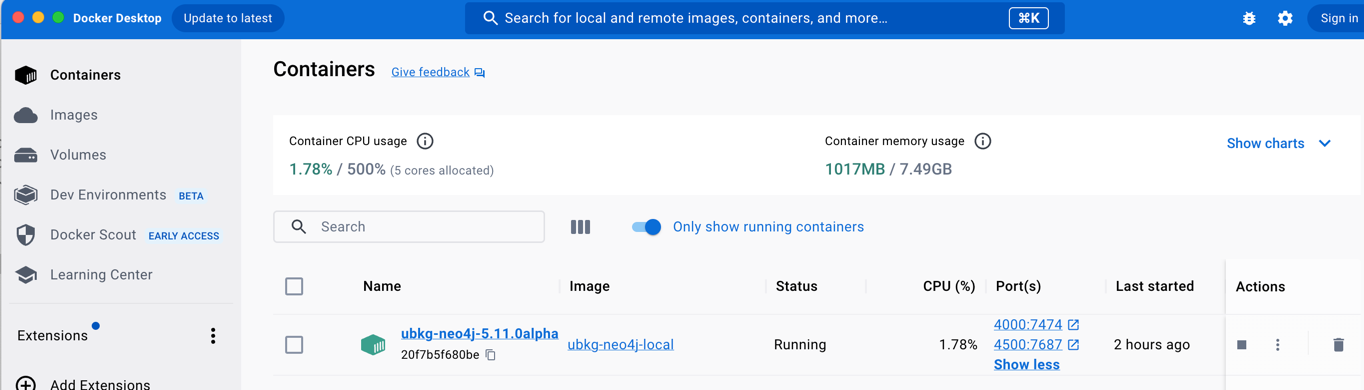Viewport: 1364px width, 390px height.
Task: Open the ubkg-neo4j-local image link
Action: [x=620, y=345]
